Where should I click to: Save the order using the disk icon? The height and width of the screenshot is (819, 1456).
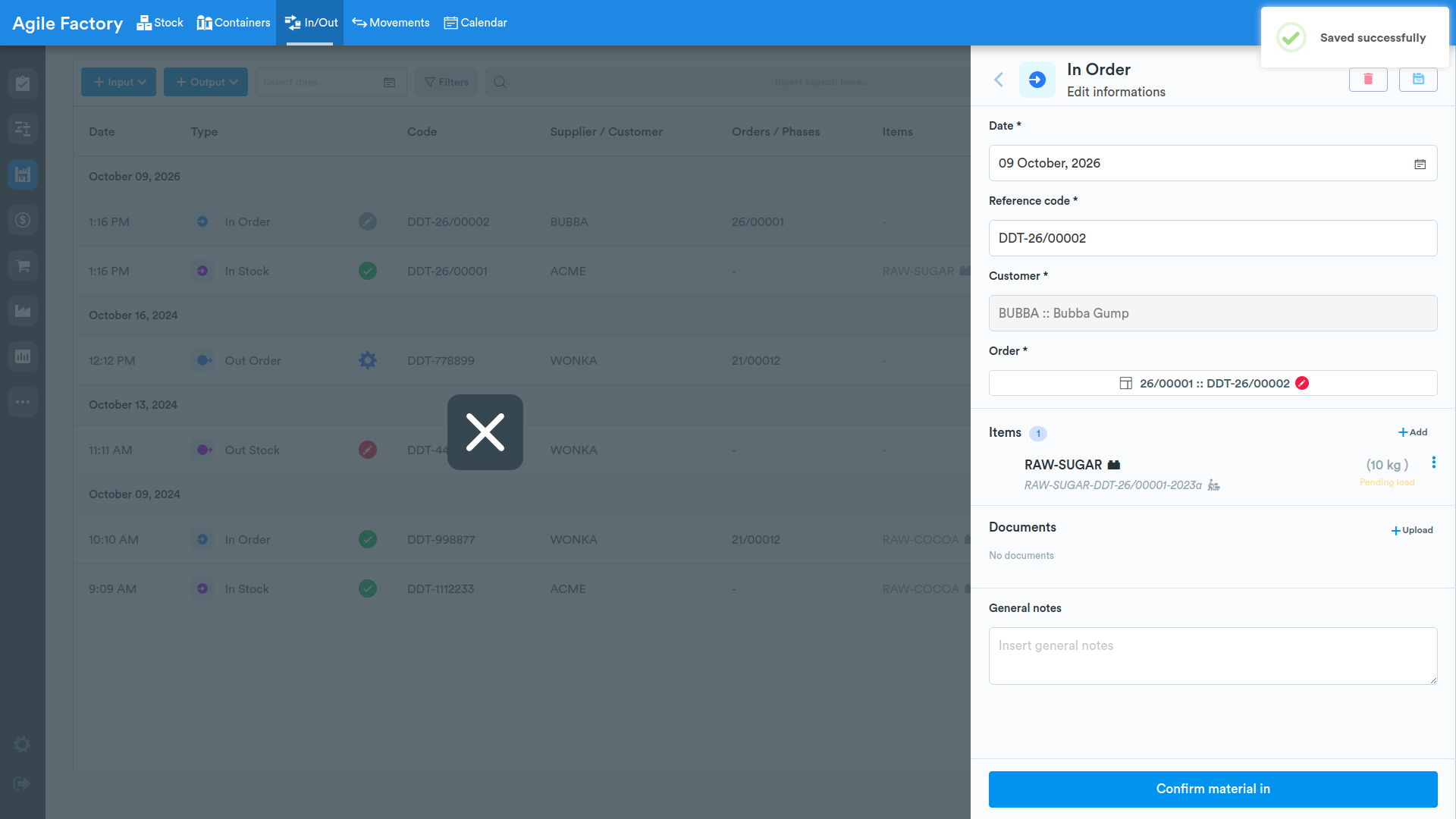(x=1418, y=79)
